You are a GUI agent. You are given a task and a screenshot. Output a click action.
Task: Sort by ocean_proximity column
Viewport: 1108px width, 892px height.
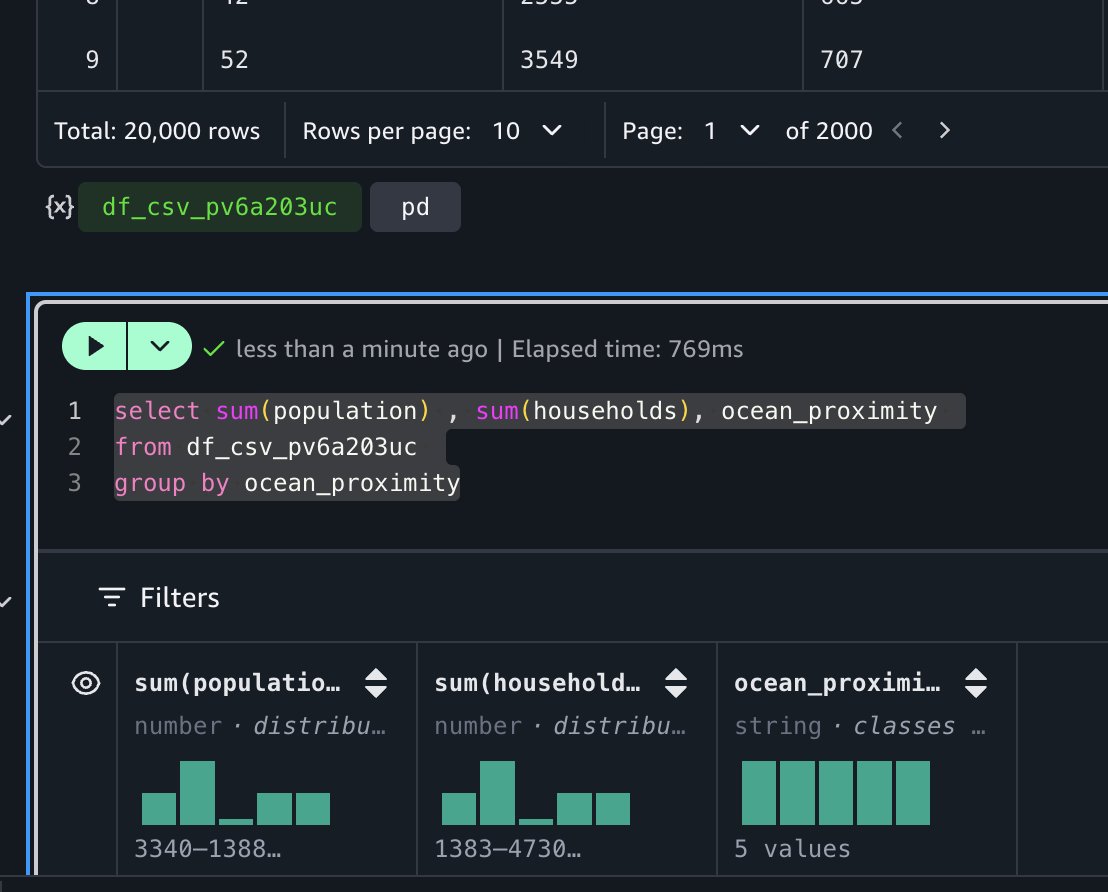[x=975, y=683]
